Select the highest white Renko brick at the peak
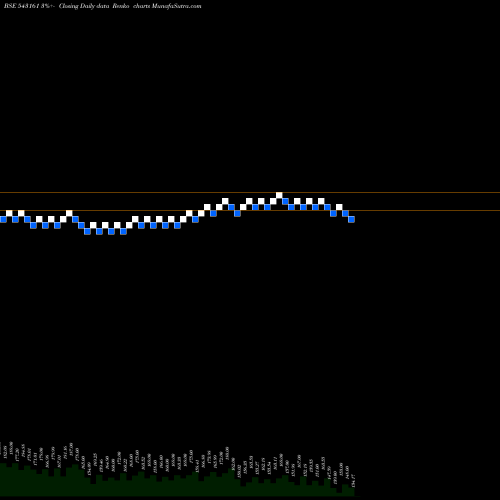Viewport: 500px width, 500px height. (x=279, y=195)
